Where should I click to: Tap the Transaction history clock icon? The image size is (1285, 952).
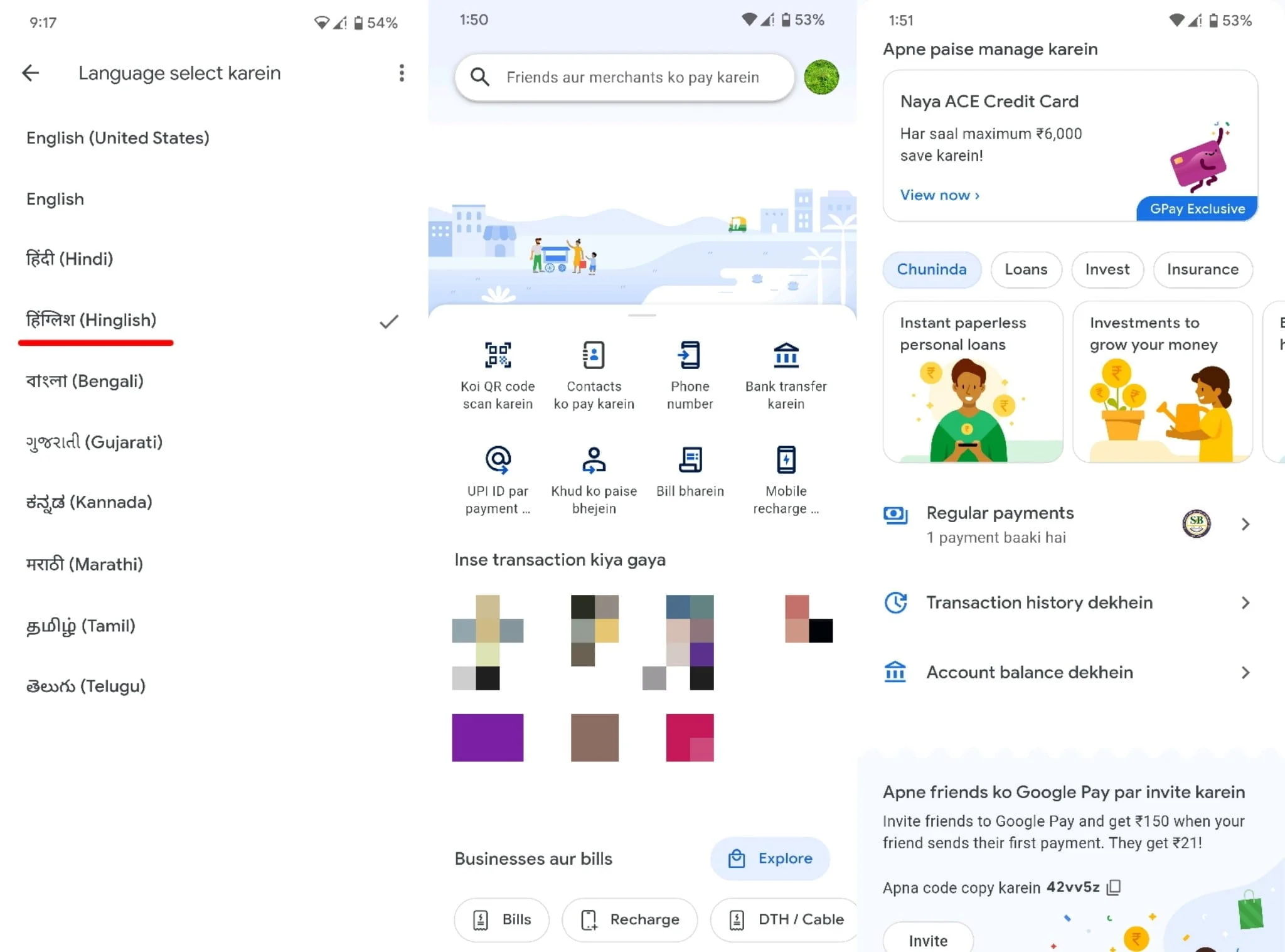pos(895,602)
